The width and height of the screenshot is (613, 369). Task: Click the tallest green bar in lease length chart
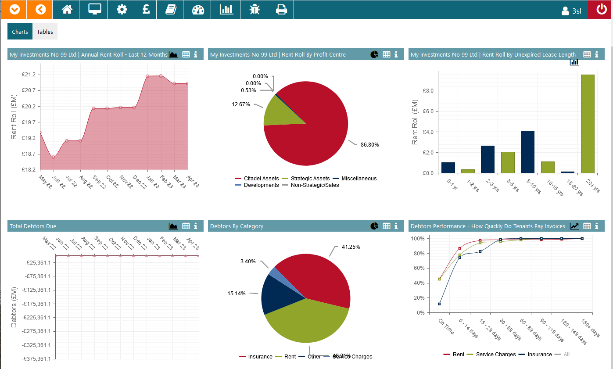[x=588, y=124]
